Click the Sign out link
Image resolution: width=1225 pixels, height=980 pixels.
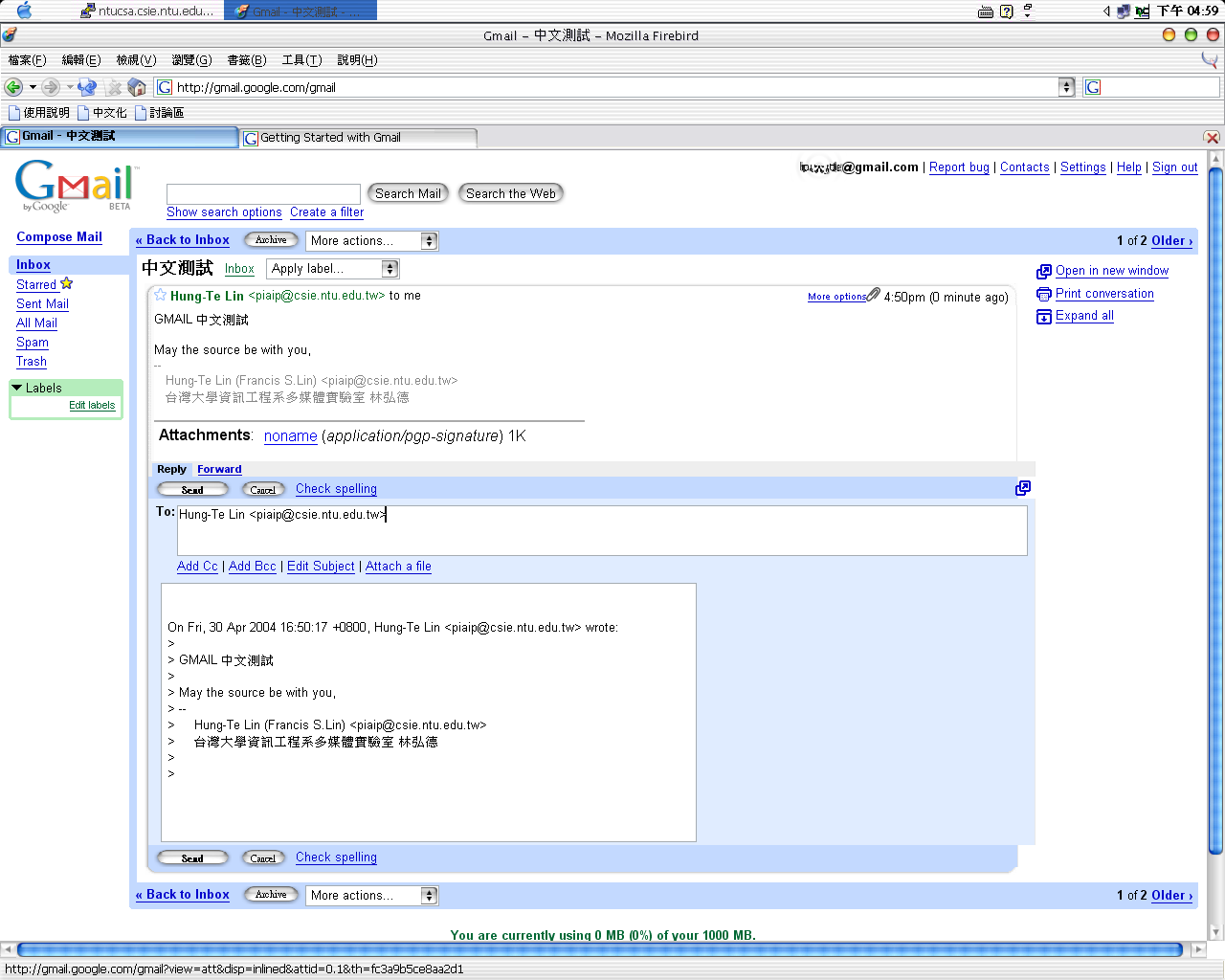click(1175, 167)
